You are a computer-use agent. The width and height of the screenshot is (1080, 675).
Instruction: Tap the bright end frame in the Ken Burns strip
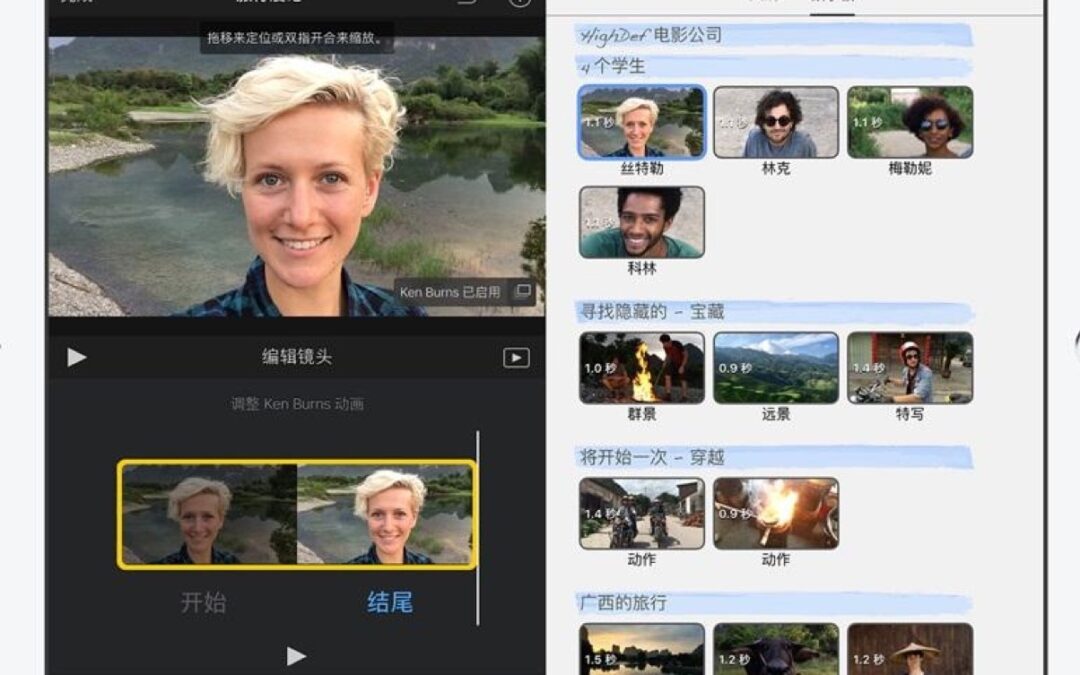[385, 514]
